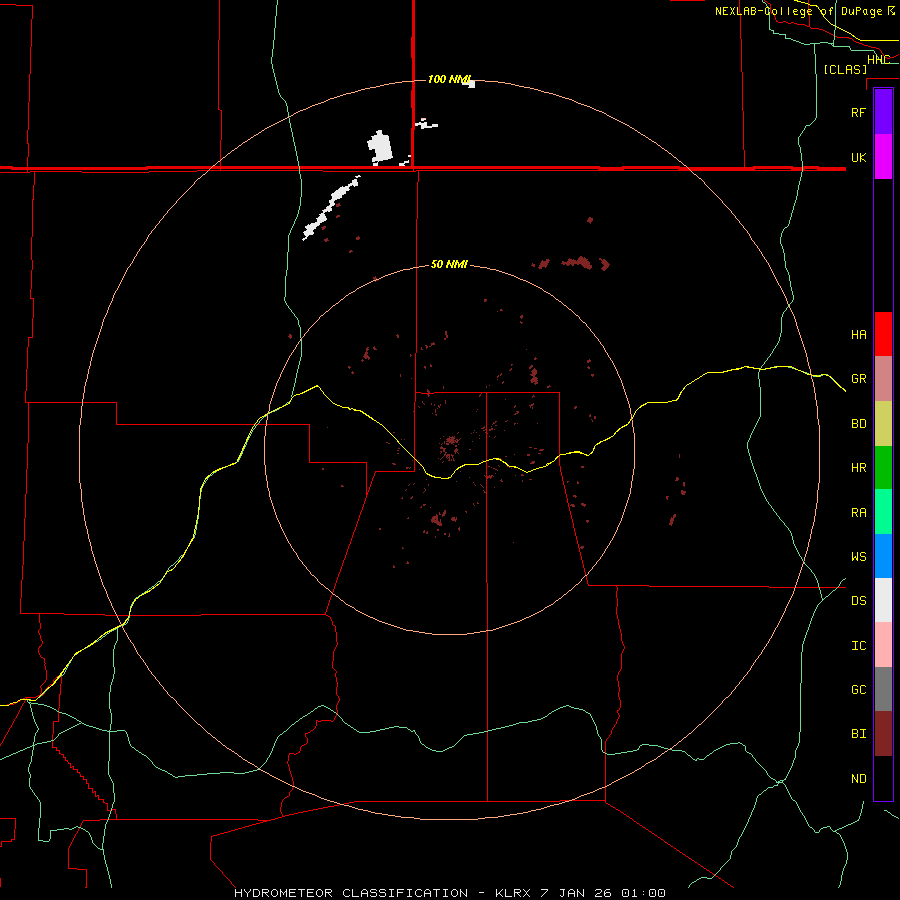
Task: Click the "BD" legend label
Action: (x=858, y=424)
